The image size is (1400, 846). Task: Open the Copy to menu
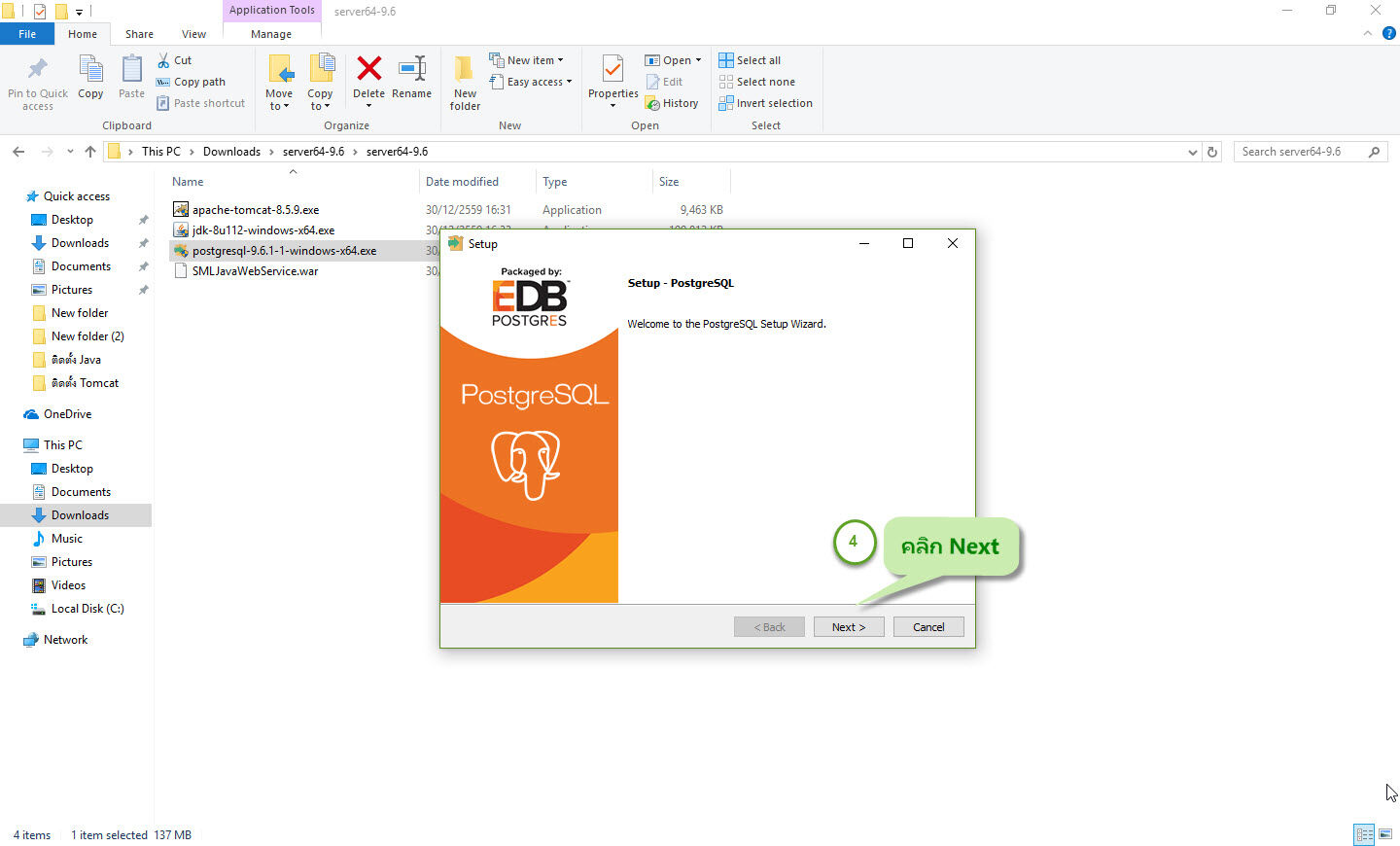(x=320, y=83)
